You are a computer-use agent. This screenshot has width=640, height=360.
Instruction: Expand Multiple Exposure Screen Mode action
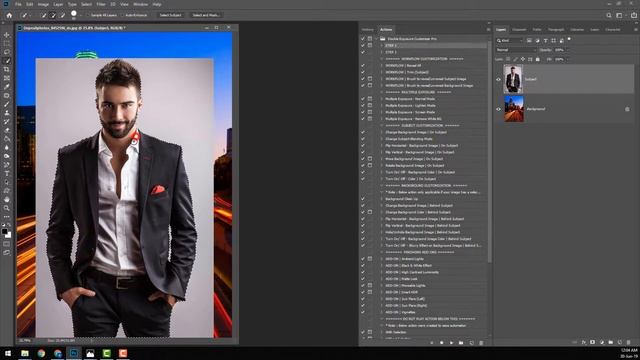[382, 112]
